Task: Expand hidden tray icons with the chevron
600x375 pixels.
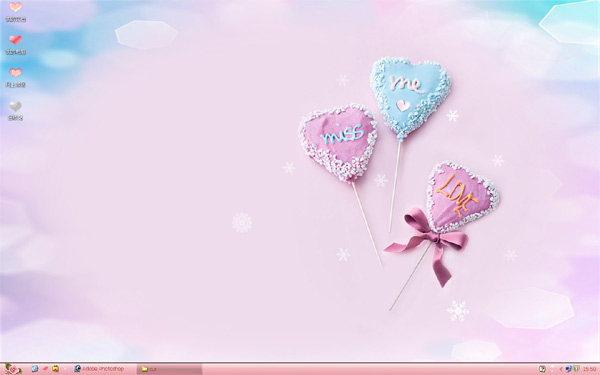Action: [x=561, y=369]
